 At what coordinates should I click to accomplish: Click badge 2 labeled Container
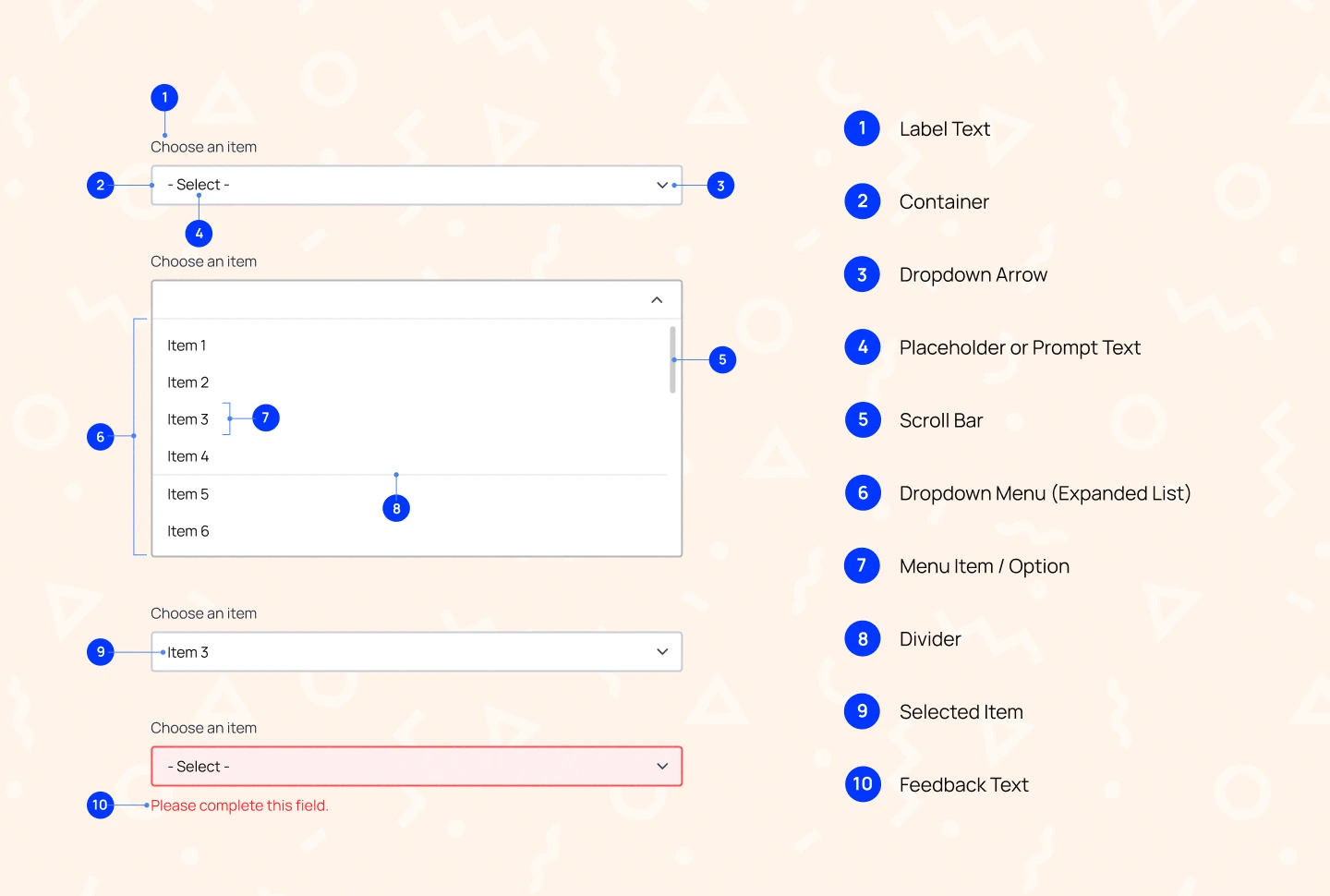click(x=101, y=185)
